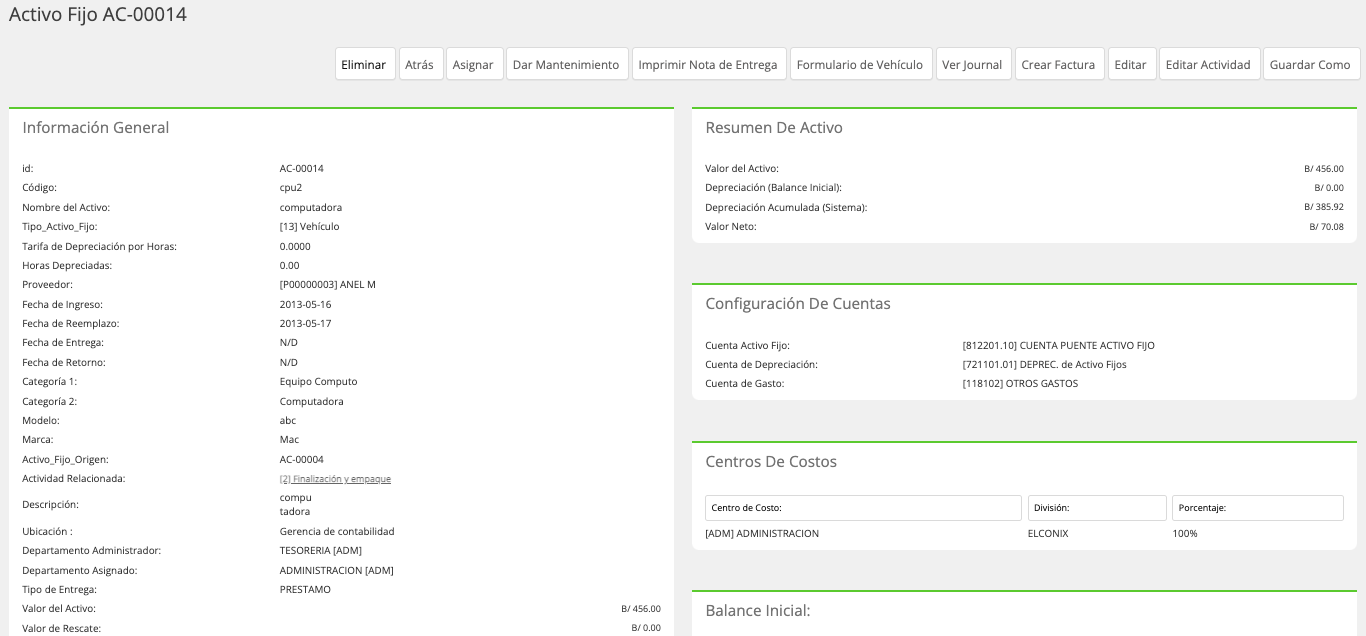
Task: Select the Gerencia de contabilidad location value
Action: pyautogui.click(x=337, y=532)
